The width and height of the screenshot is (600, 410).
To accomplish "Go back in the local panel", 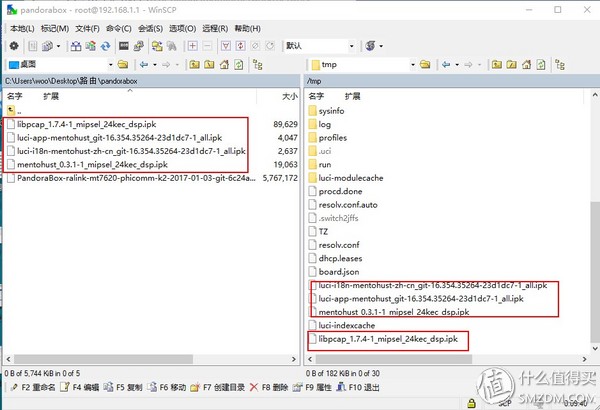I will click(144, 65).
